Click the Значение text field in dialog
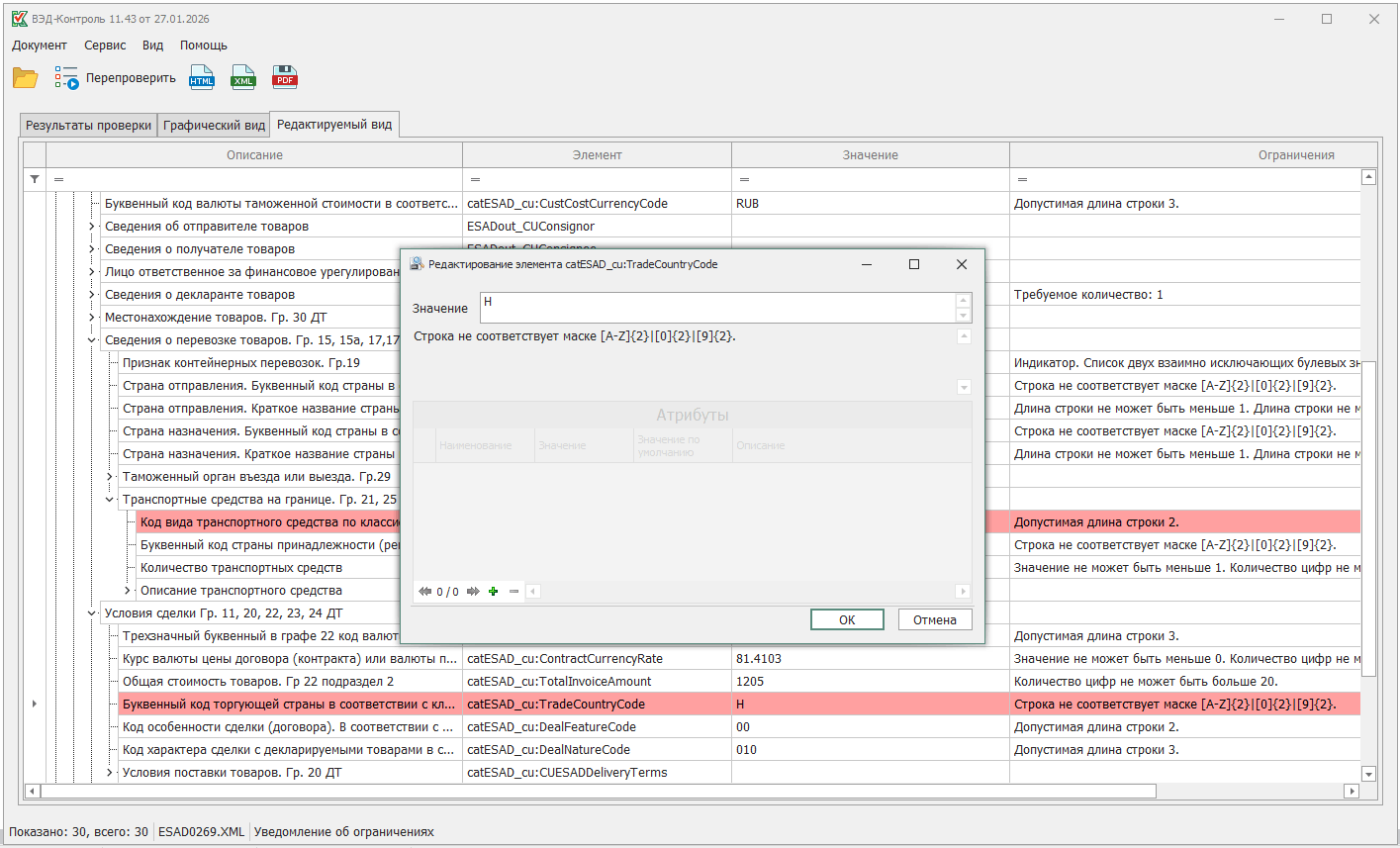 [717, 308]
